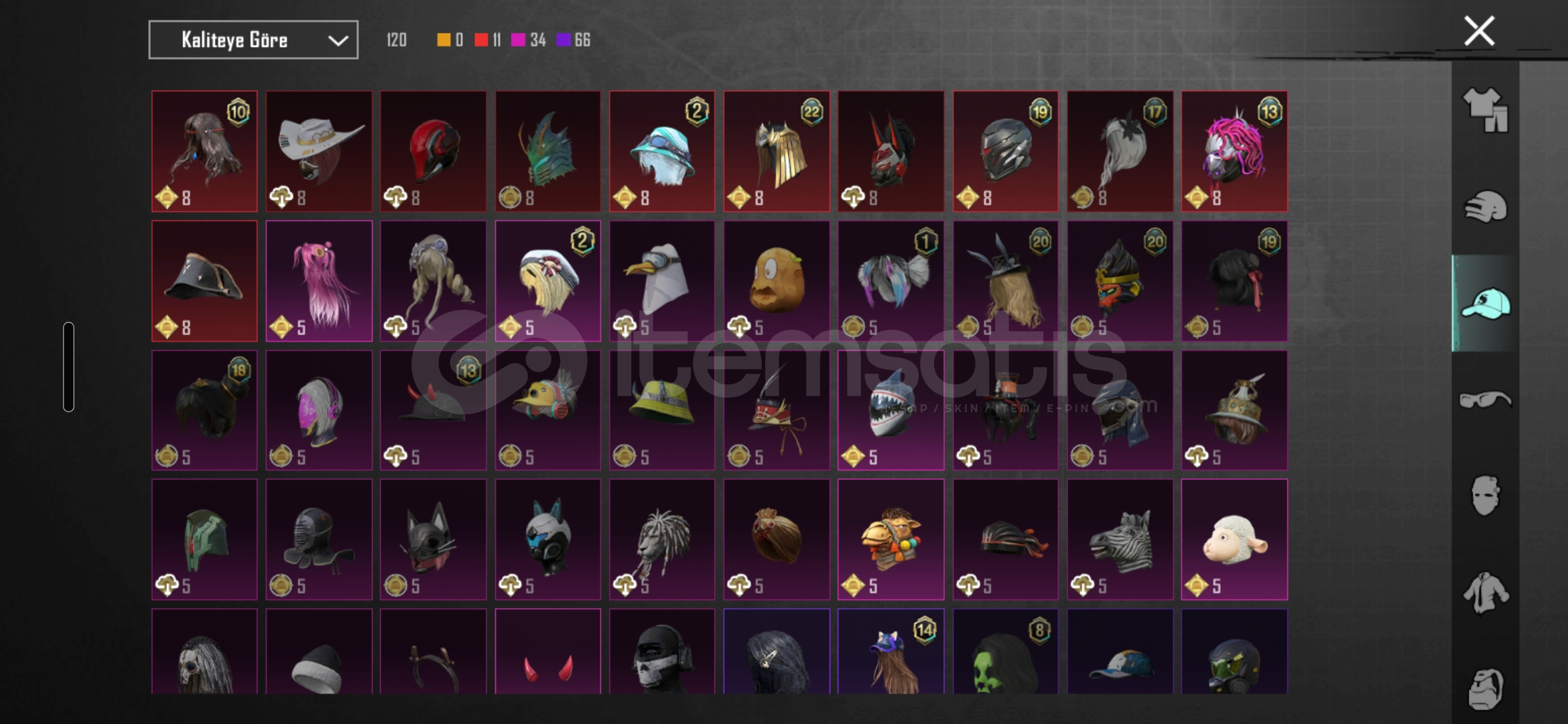The image size is (1568, 724).
Task: Select the potato head mask item
Action: 777,281
